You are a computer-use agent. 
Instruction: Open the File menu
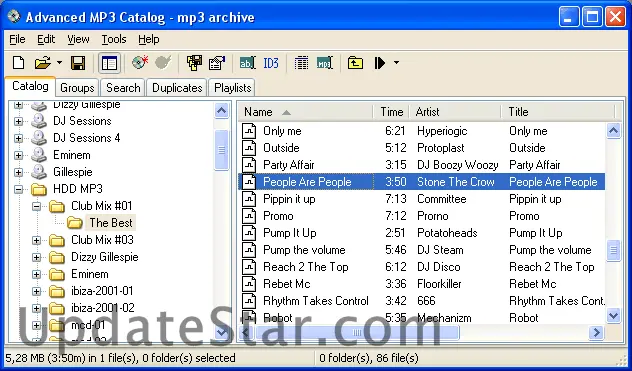(17, 39)
